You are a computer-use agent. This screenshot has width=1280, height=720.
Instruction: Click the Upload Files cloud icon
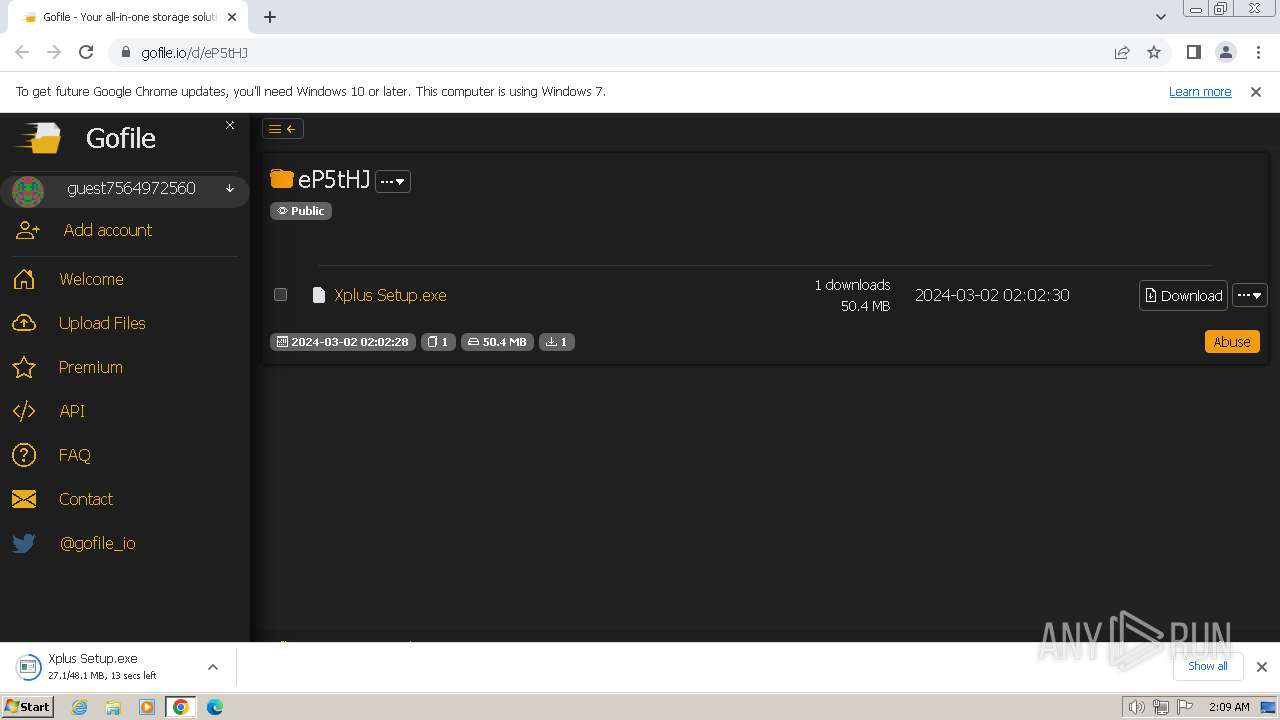pyautogui.click(x=24, y=323)
